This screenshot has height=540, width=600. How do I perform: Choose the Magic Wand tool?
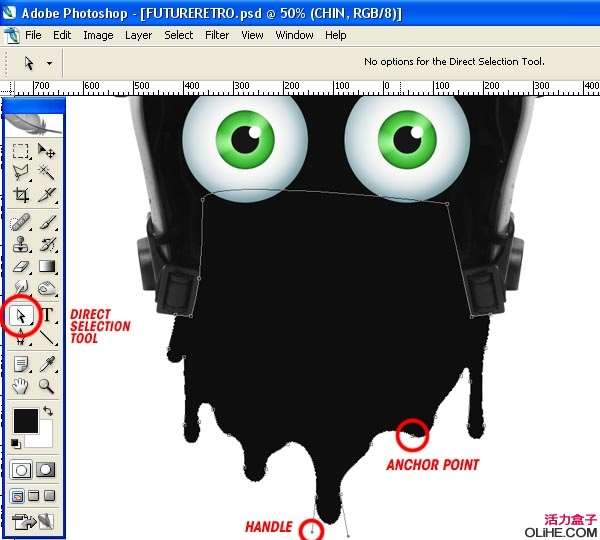[47, 173]
